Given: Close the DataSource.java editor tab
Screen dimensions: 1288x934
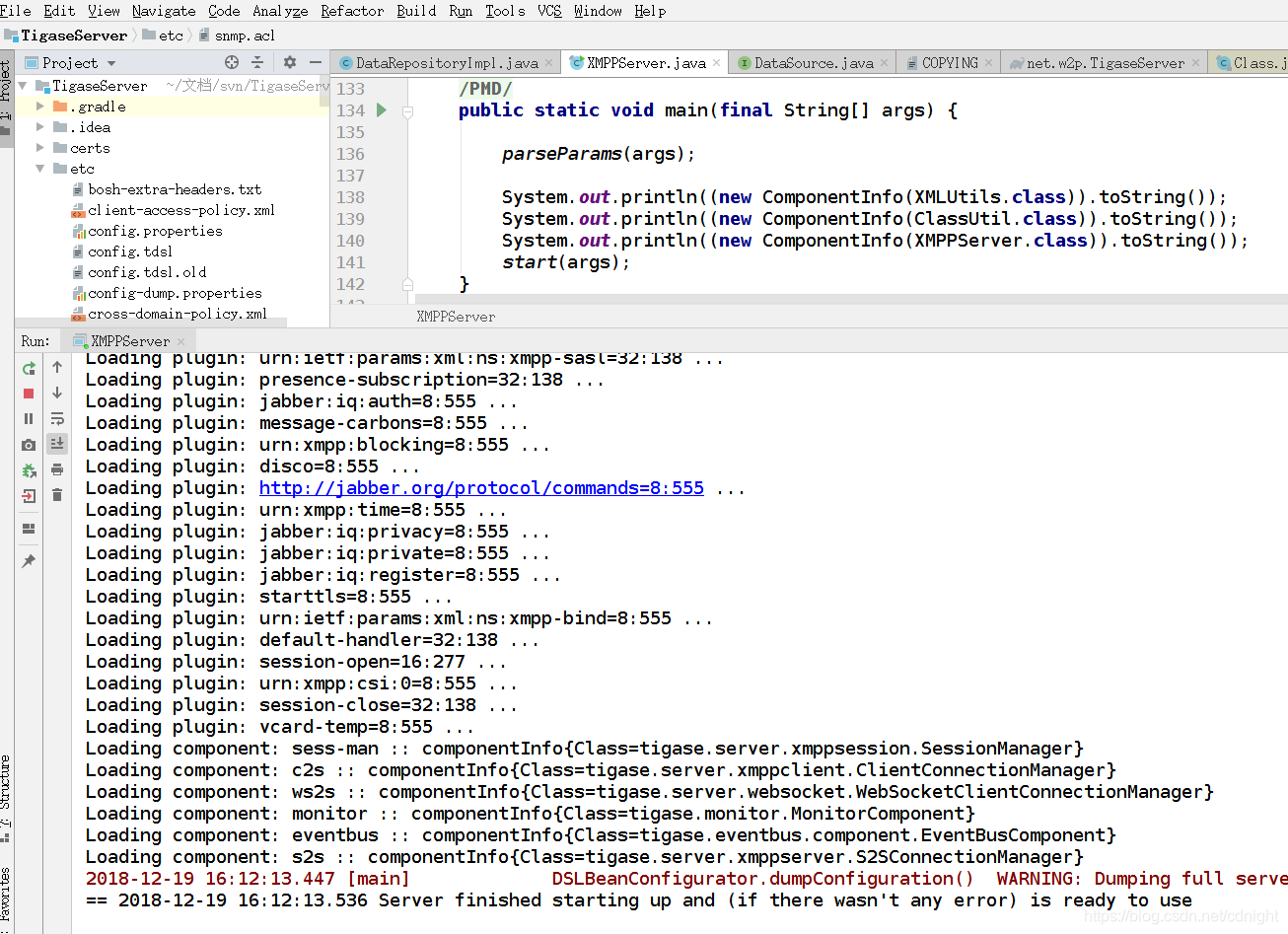Looking at the screenshot, I should [x=885, y=63].
